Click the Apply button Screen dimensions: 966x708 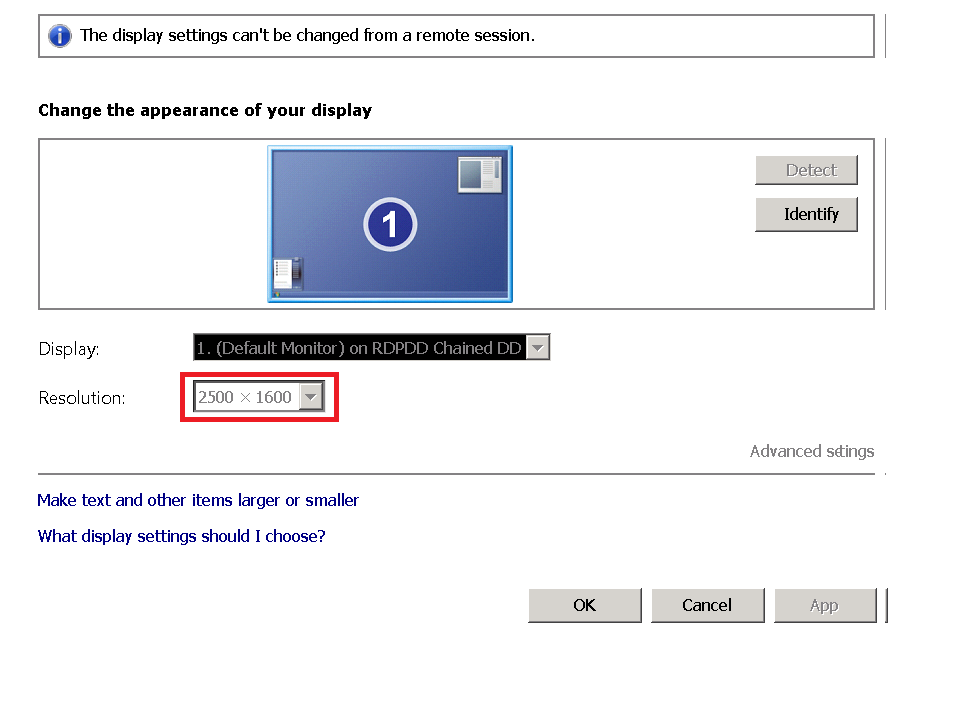click(825, 605)
